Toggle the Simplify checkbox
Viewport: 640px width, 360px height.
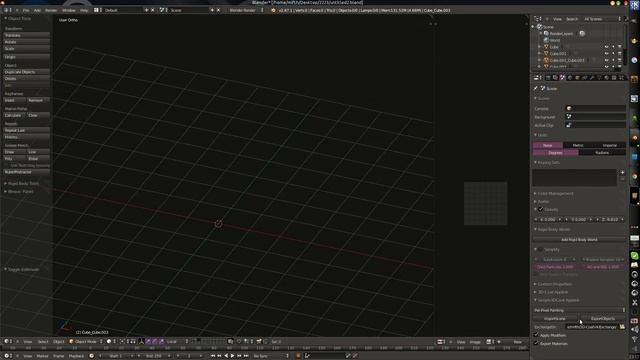(x=540, y=249)
